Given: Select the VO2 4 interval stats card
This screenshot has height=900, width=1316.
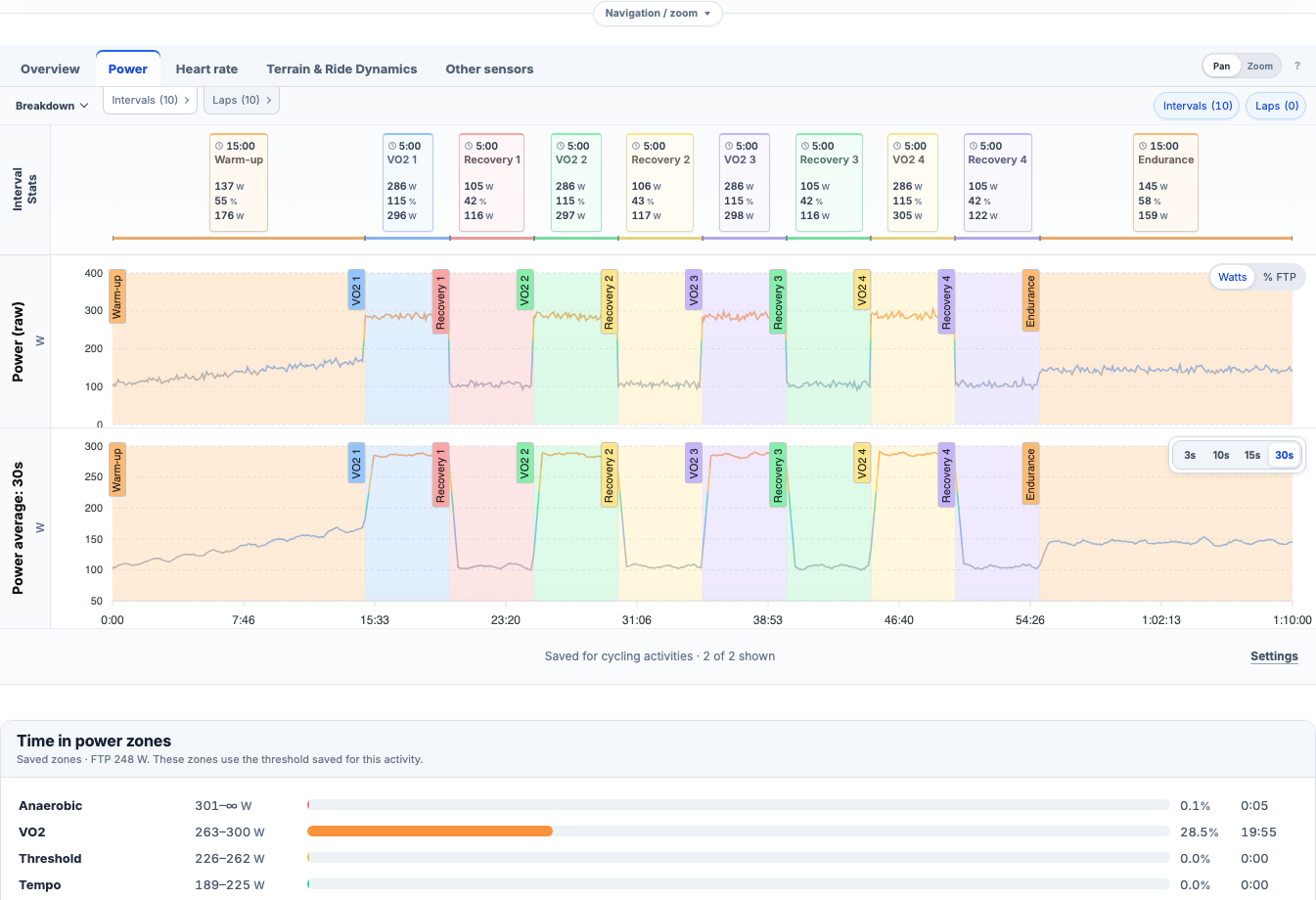Looking at the screenshot, I should 912,183.
